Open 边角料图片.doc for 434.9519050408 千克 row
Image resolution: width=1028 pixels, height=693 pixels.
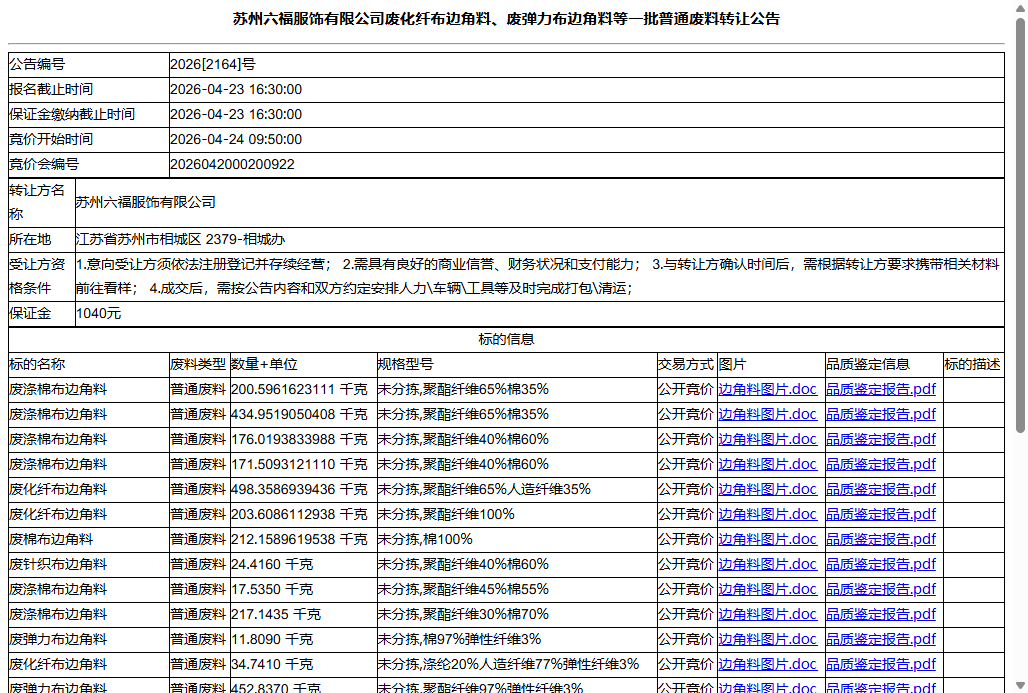coord(767,414)
